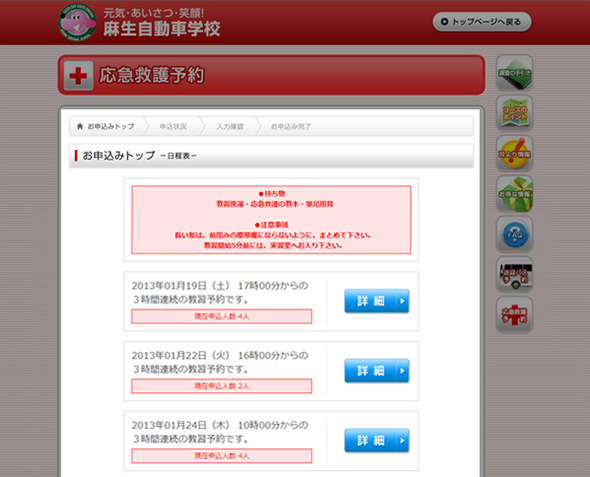
Task: Open 詳細 for the 2013年01月22日 session
Action: tap(377, 371)
